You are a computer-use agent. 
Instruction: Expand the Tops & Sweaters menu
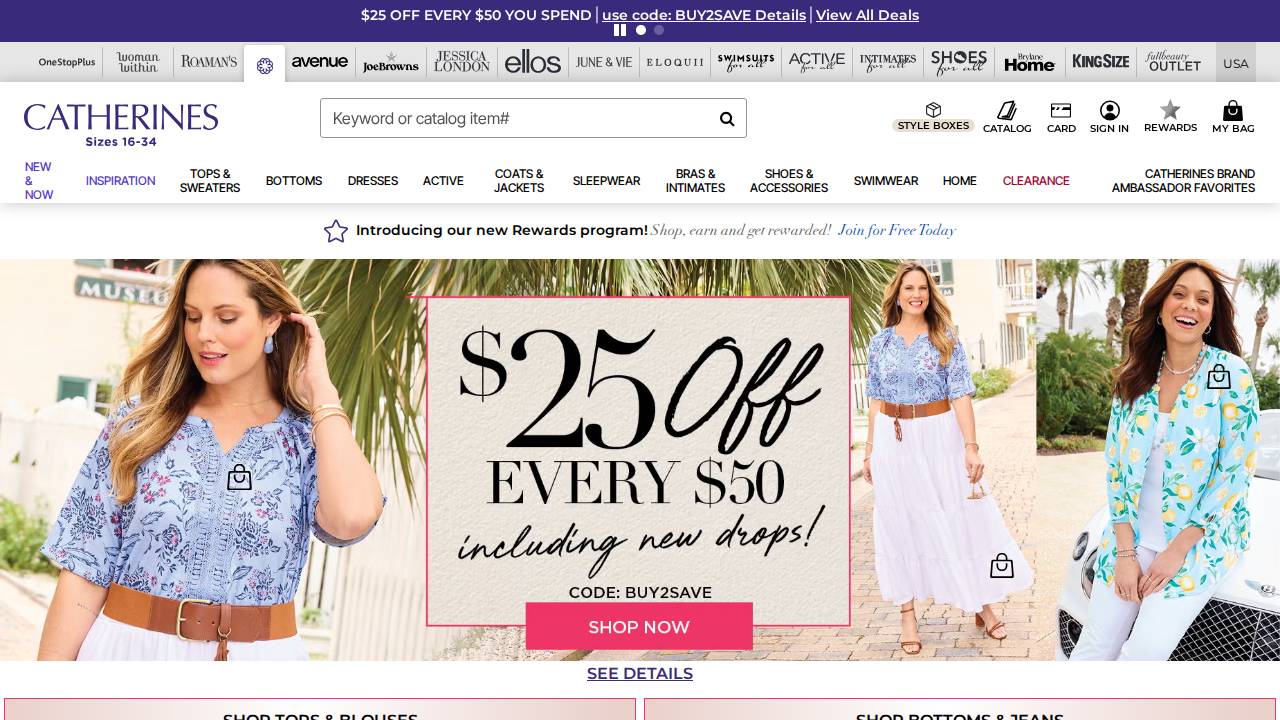click(210, 181)
